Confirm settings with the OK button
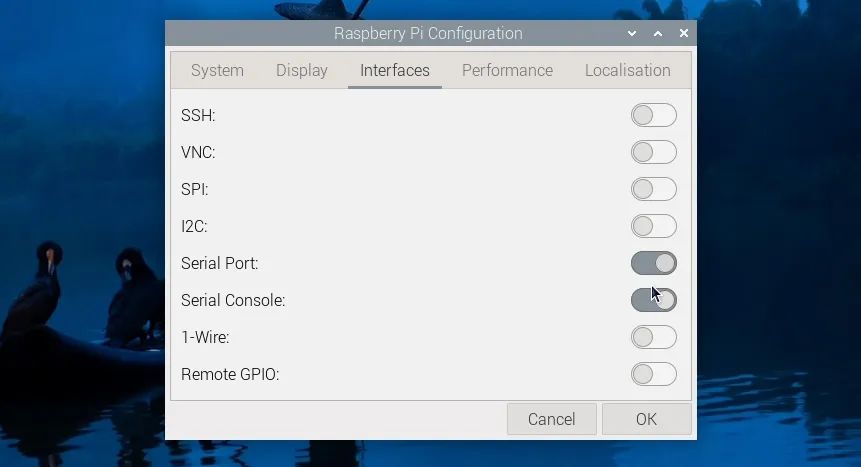 (x=646, y=419)
